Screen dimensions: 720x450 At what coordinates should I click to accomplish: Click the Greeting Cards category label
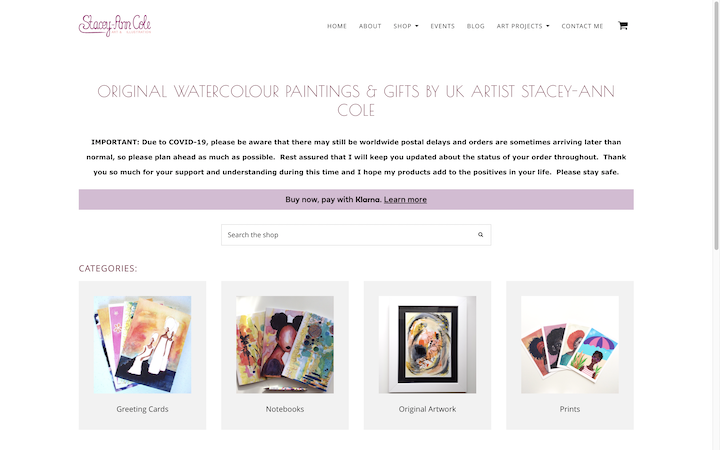[x=142, y=409]
